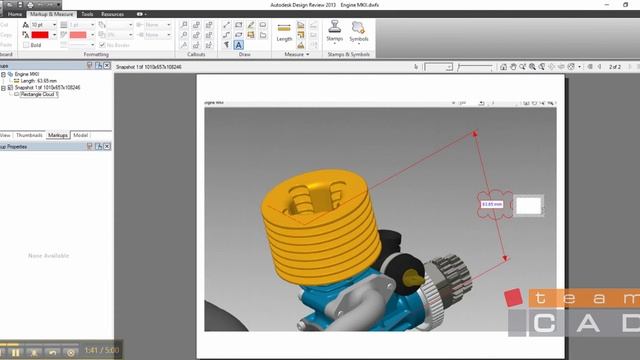
Task: Collapse the Engine MKII tree node
Action: [x=3, y=74]
